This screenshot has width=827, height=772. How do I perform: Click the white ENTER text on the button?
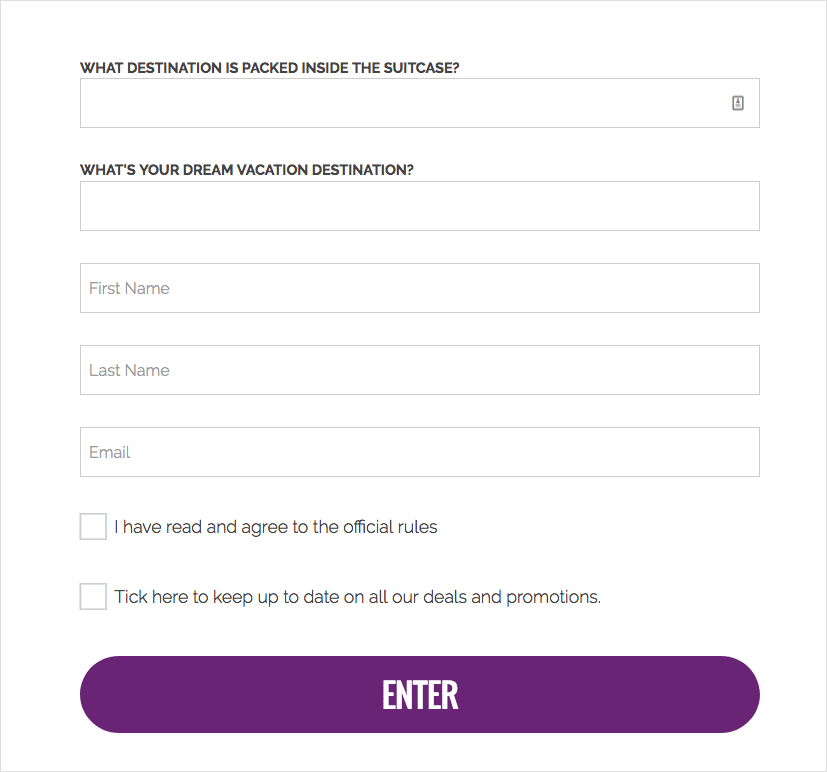click(x=420, y=695)
